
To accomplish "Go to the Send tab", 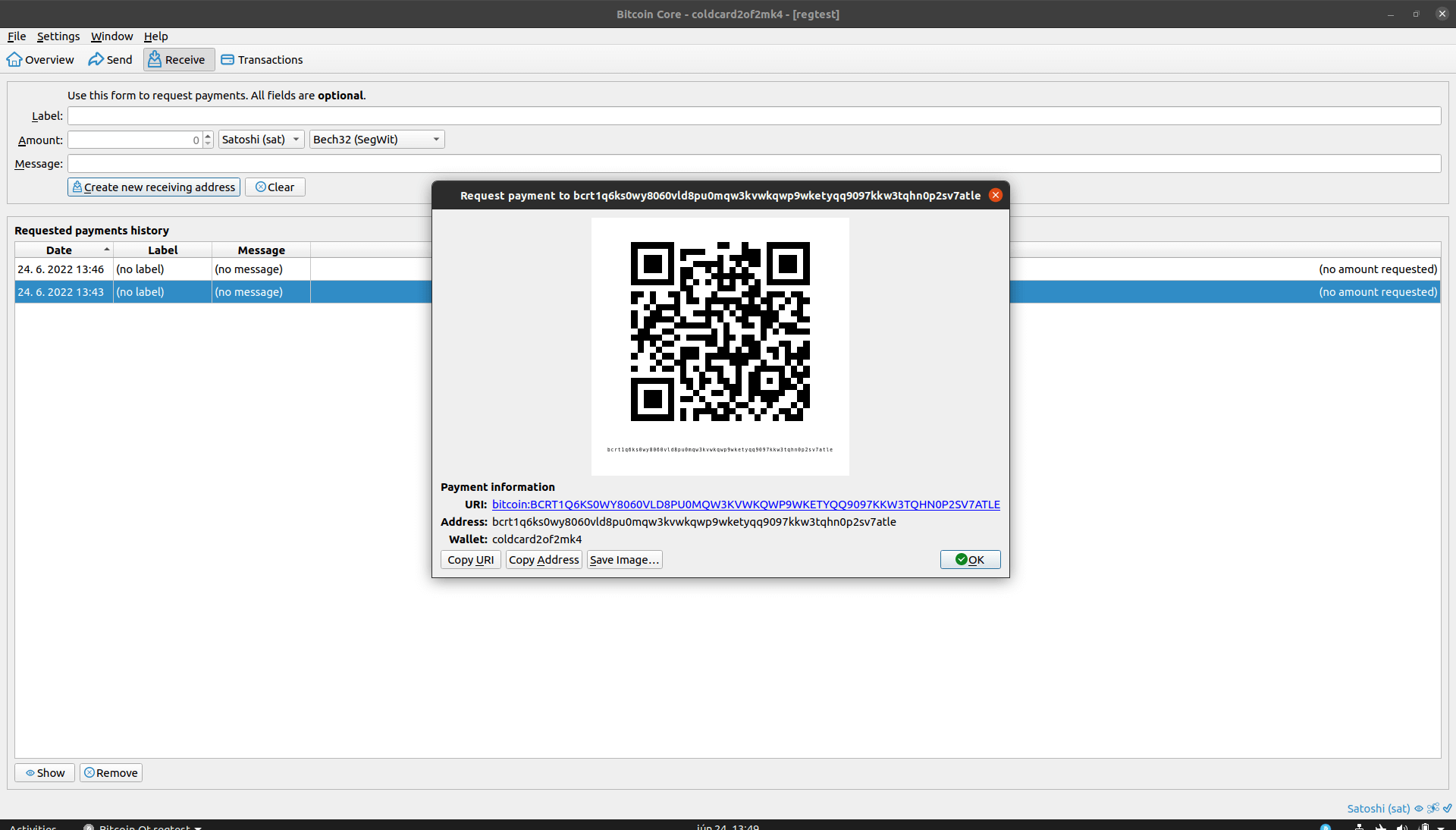I will click(x=110, y=60).
